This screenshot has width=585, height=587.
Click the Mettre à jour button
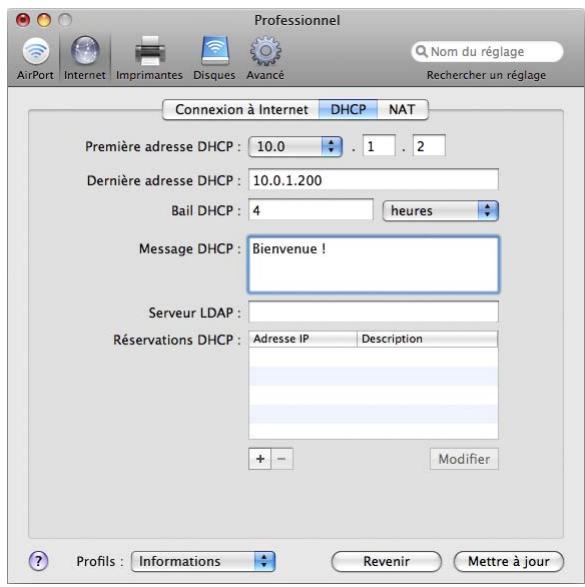coord(509,561)
